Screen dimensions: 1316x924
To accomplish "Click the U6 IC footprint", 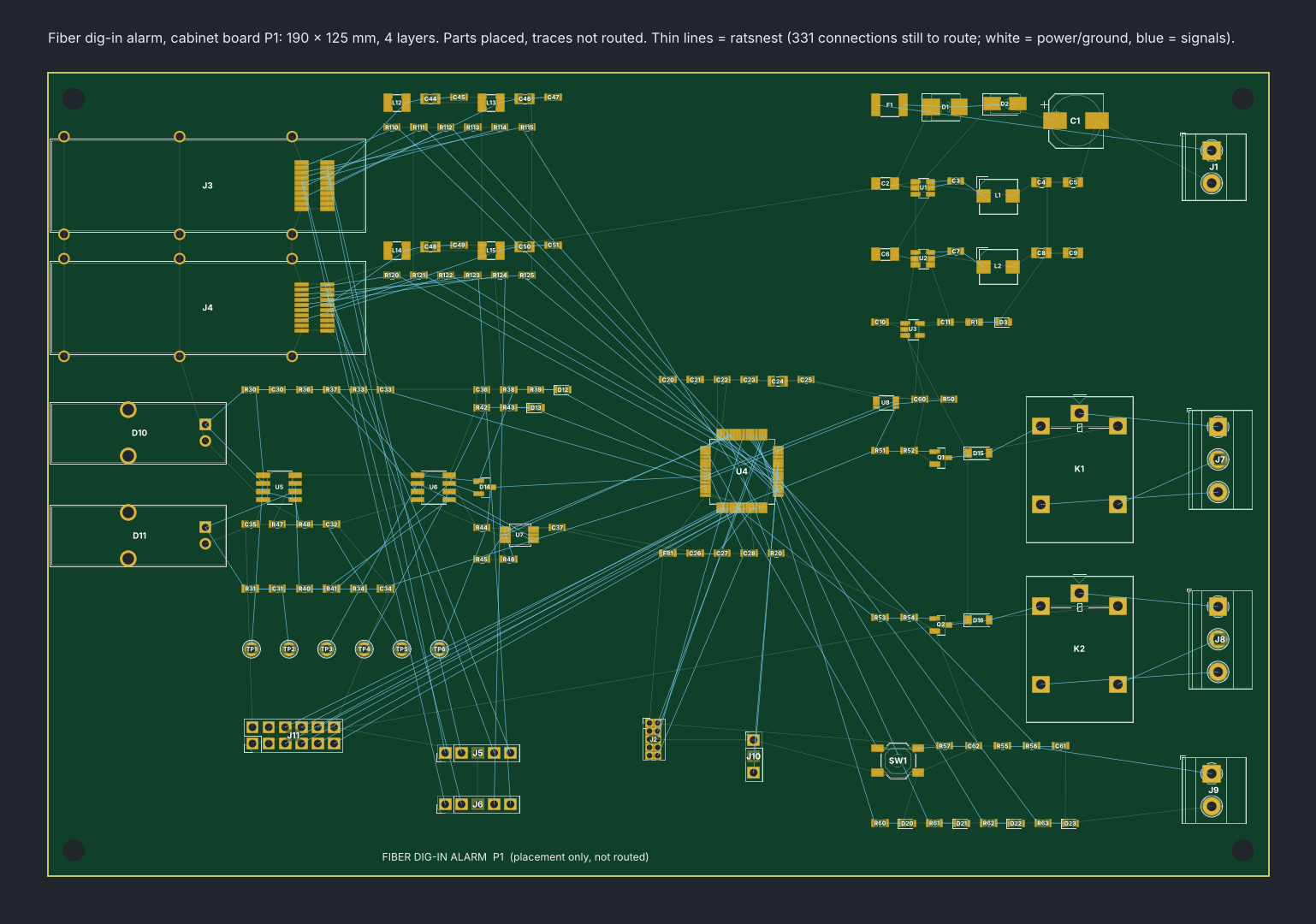I will (433, 487).
